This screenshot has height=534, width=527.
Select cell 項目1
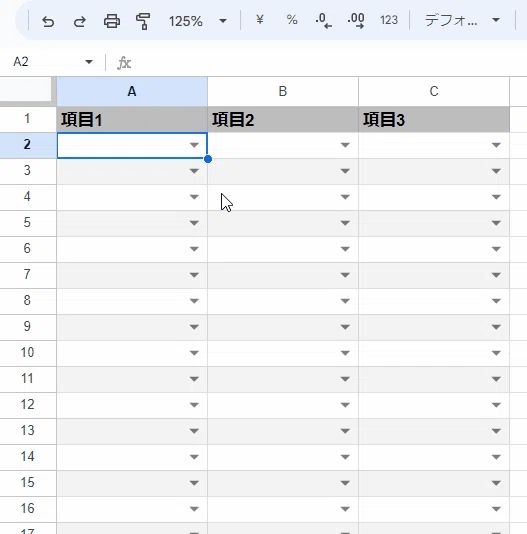coord(132,120)
